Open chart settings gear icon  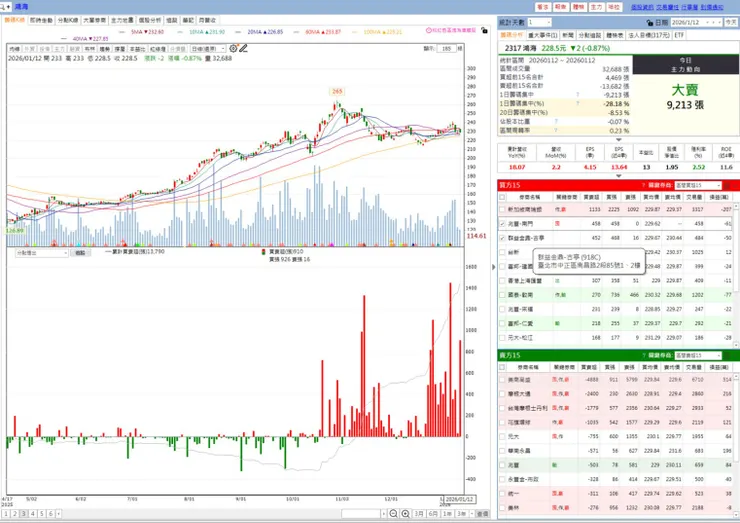click(233, 48)
